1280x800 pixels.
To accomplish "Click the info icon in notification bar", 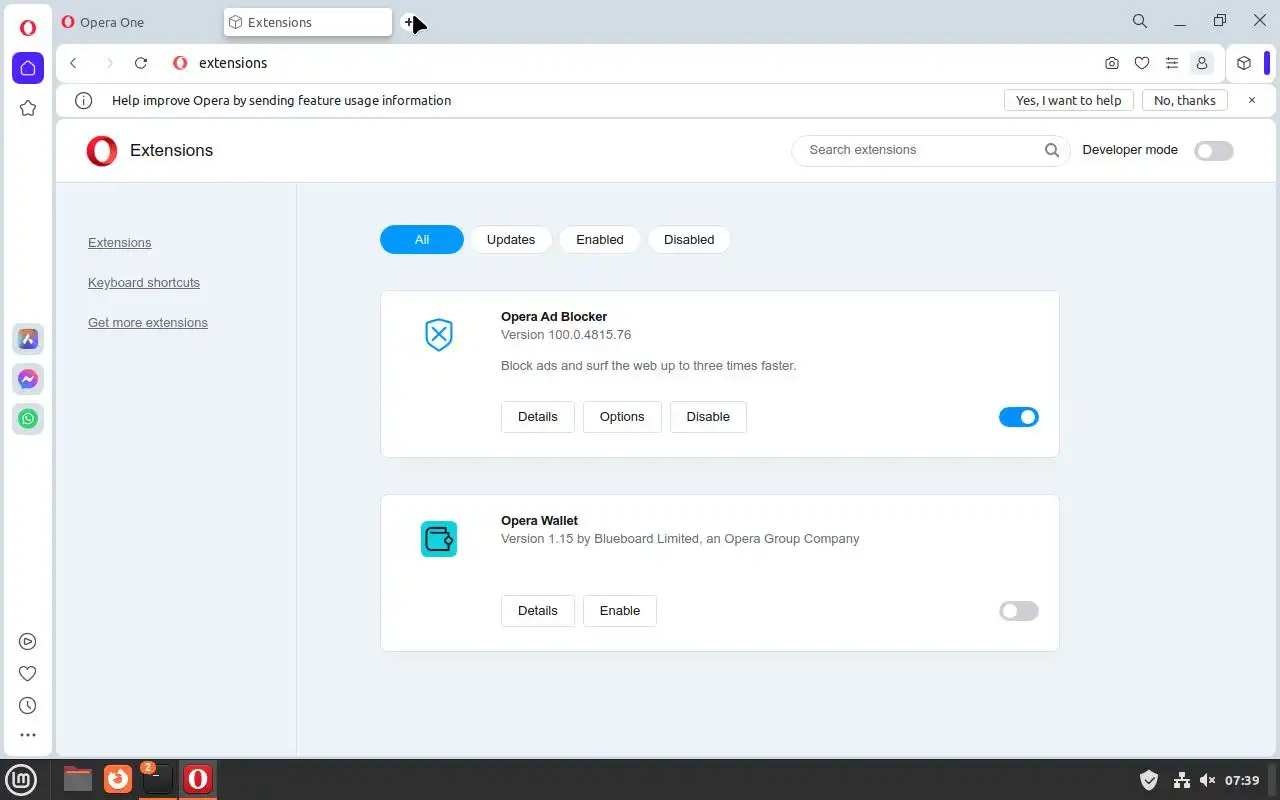I will point(84,100).
